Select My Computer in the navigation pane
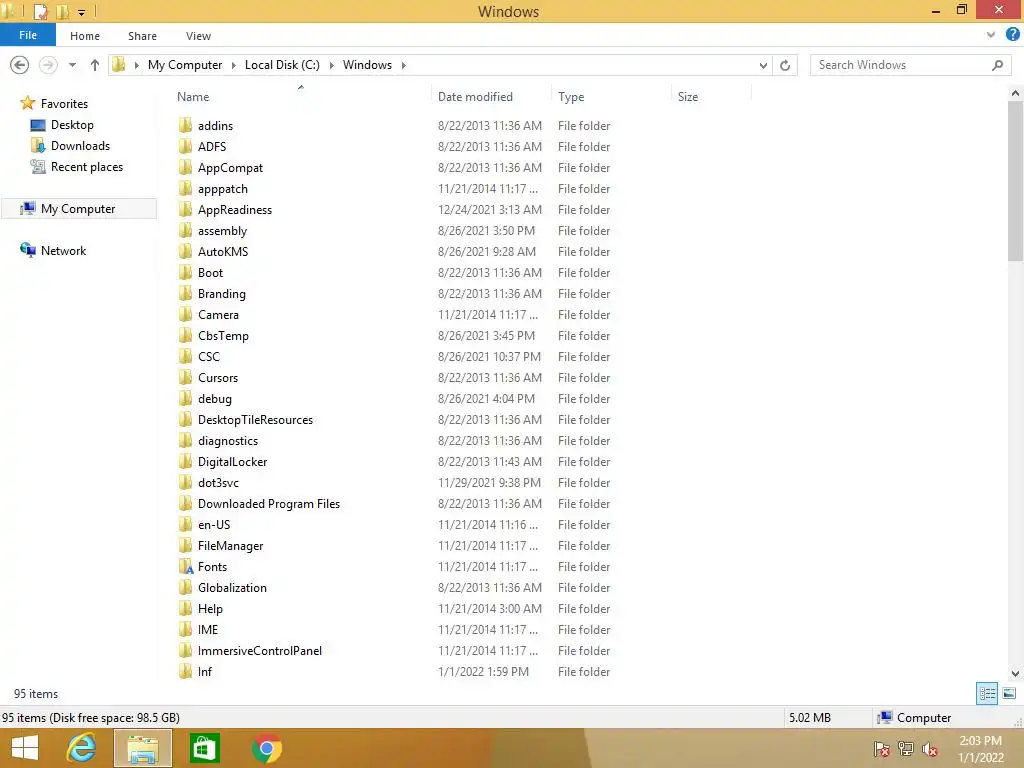1024x768 pixels. (x=78, y=208)
